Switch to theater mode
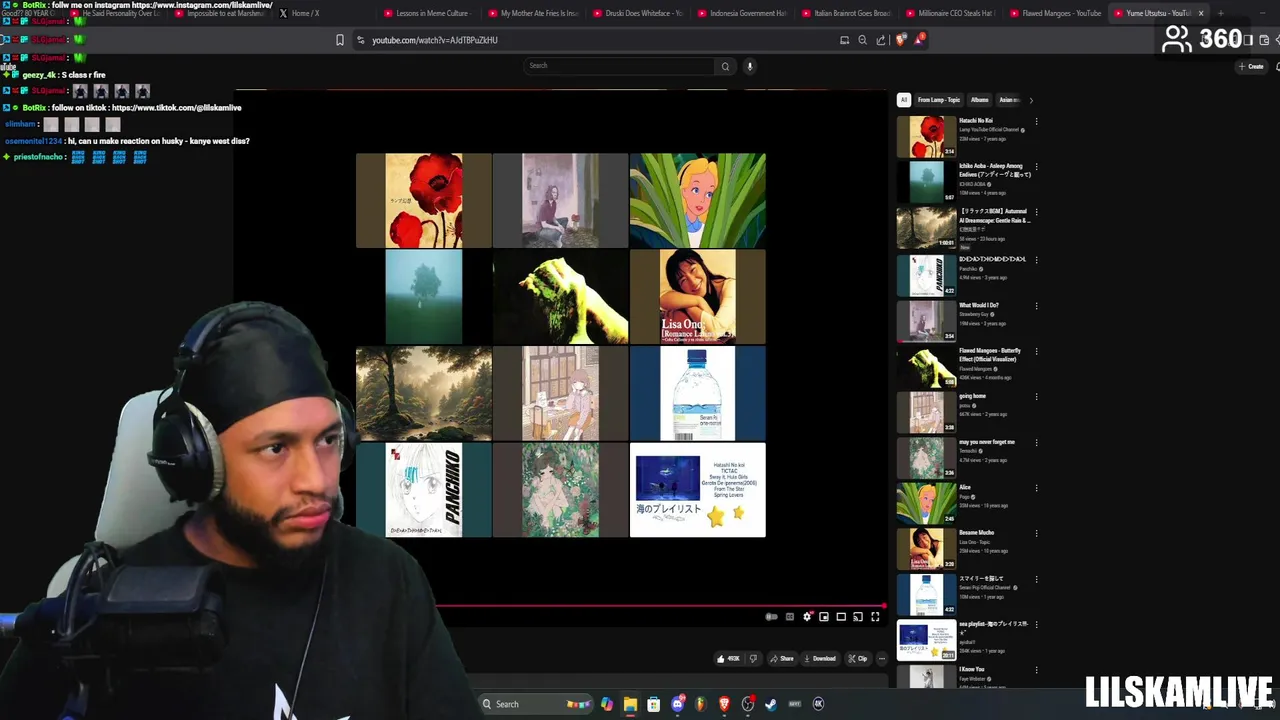 (841, 617)
